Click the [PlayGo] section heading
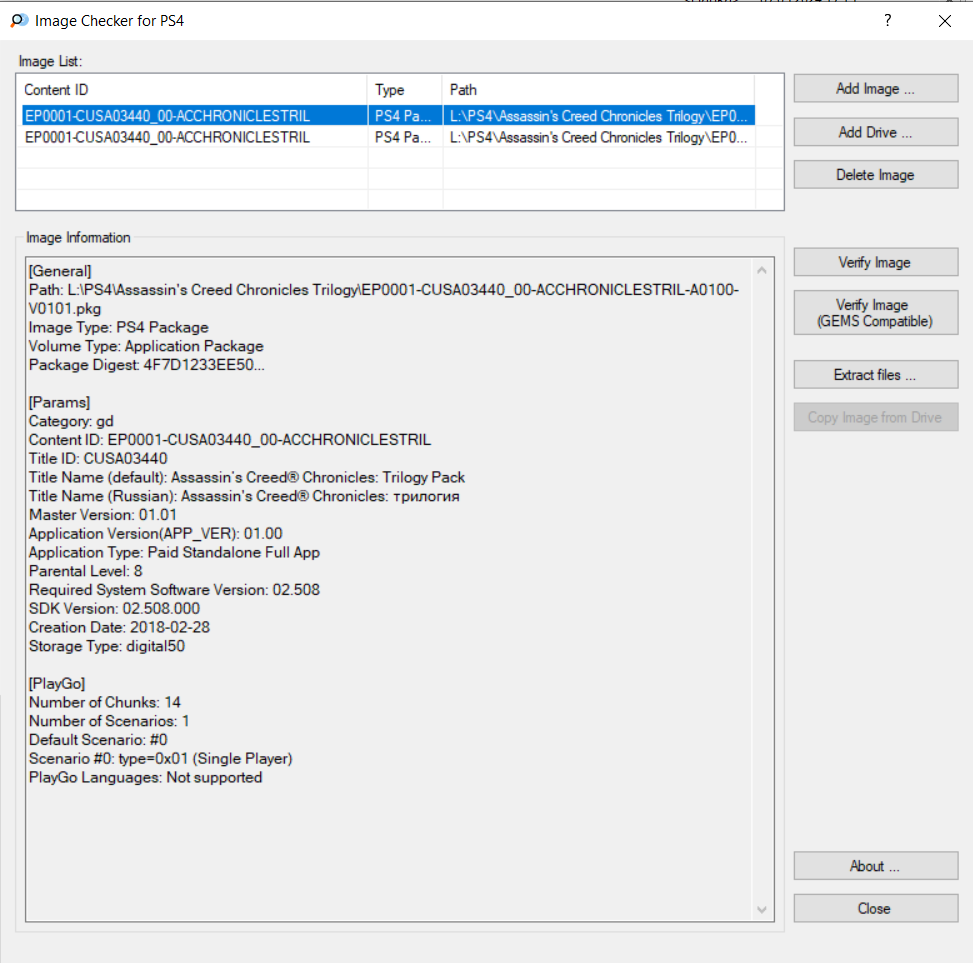The height and width of the screenshot is (963, 973). click(57, 683)
